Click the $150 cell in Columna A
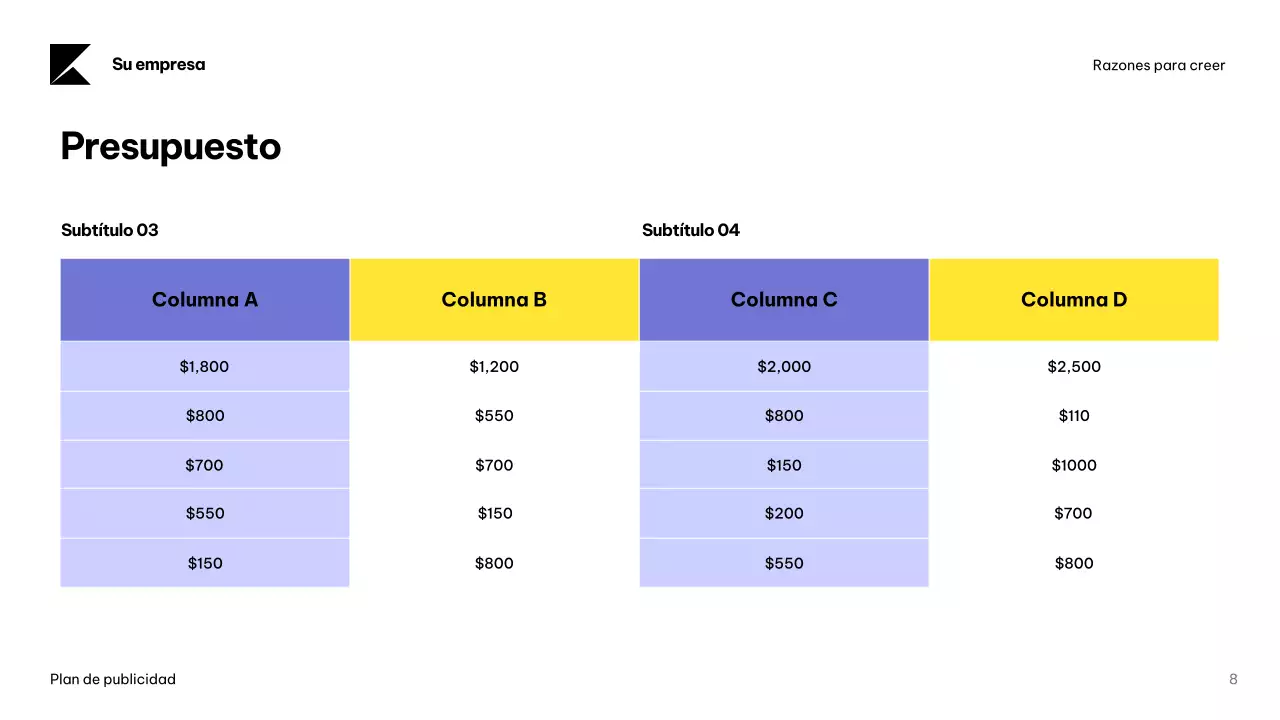The height and width of the screenshot is (720, 1280). point(205,564)
